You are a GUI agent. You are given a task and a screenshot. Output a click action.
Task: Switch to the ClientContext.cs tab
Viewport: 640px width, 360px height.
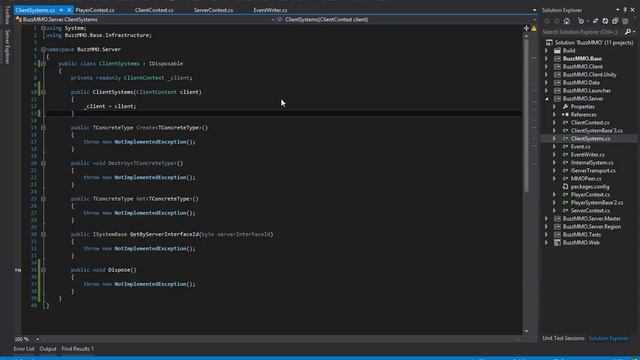[x=154, y=10]
